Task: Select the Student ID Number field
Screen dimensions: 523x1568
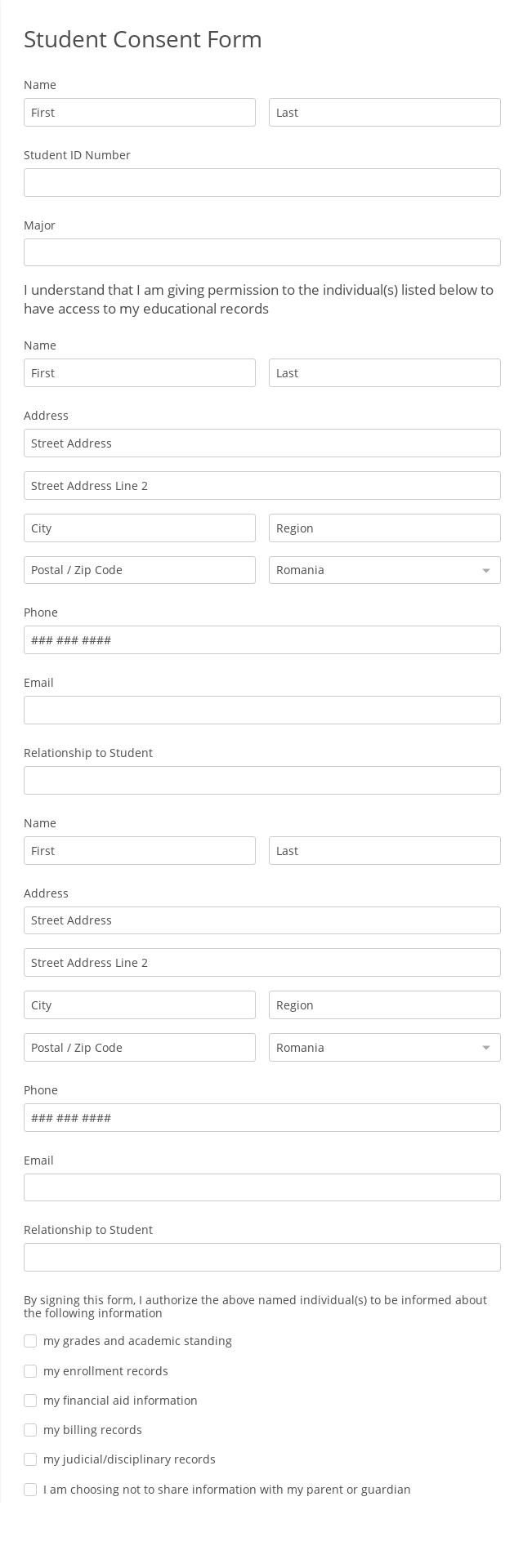Action: (x=261, y=182)
